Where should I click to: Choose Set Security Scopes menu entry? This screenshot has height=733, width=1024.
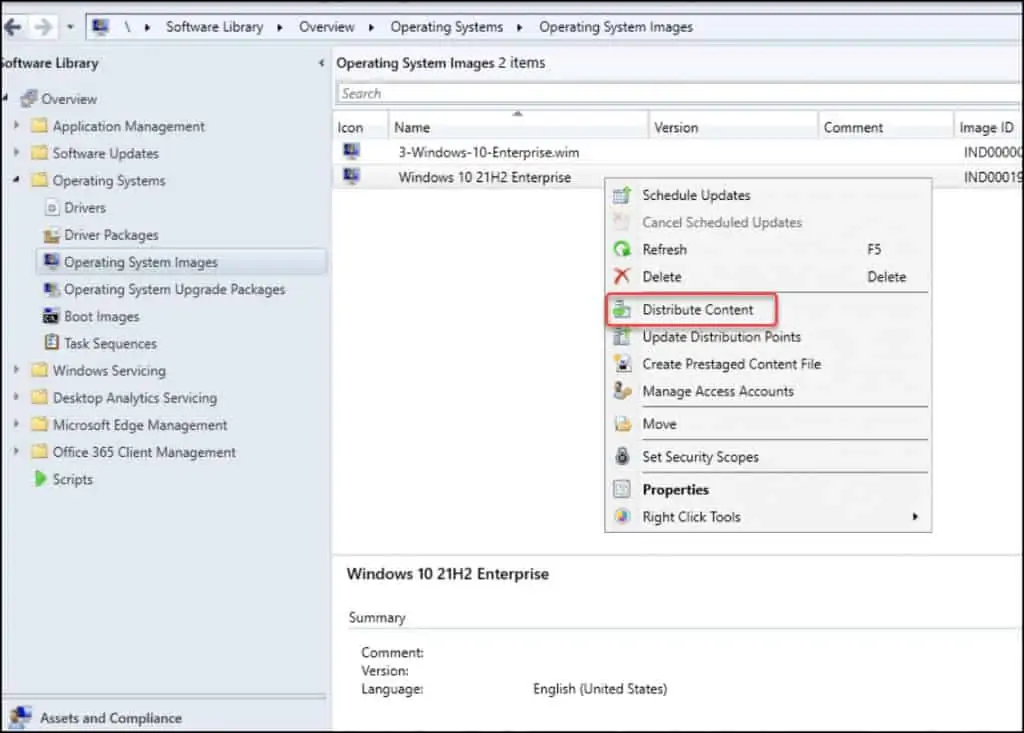coord(700,457)
